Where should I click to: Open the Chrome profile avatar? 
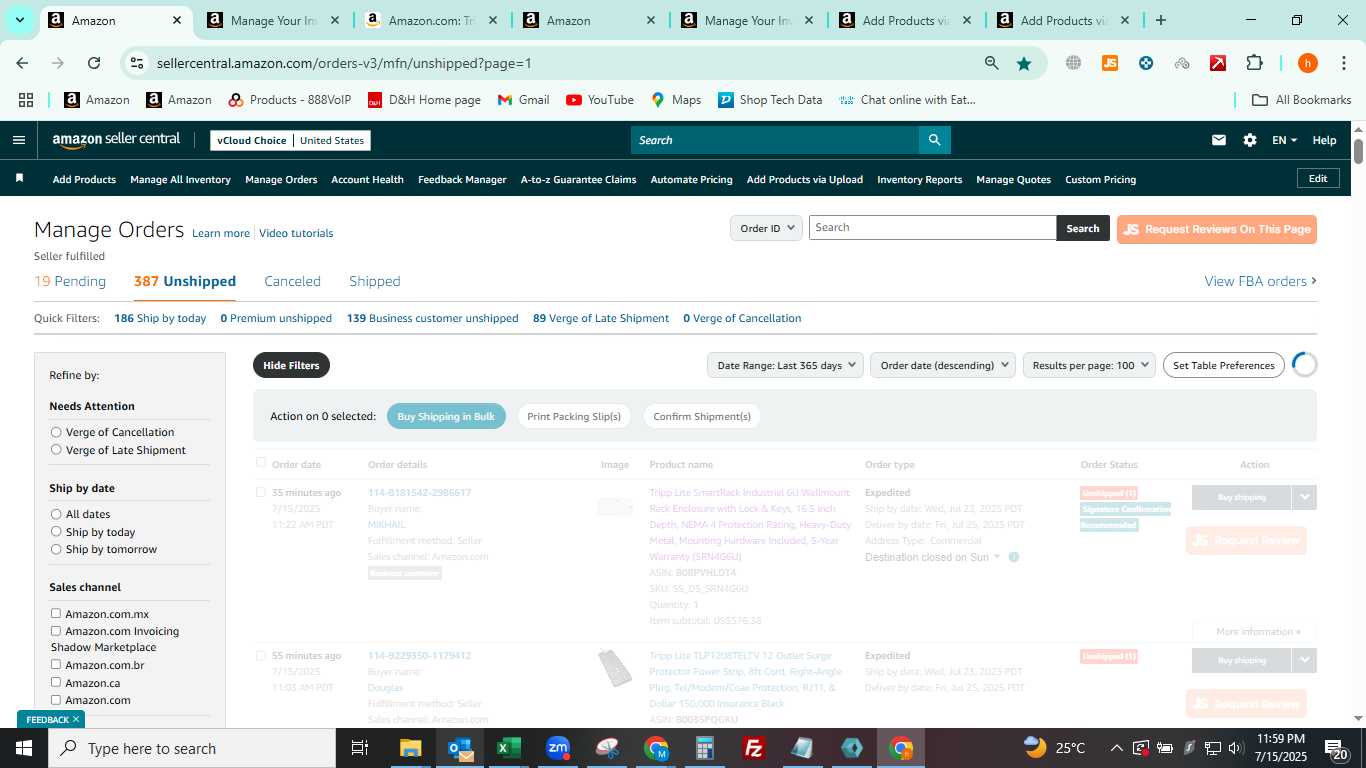pos(1307,63)
